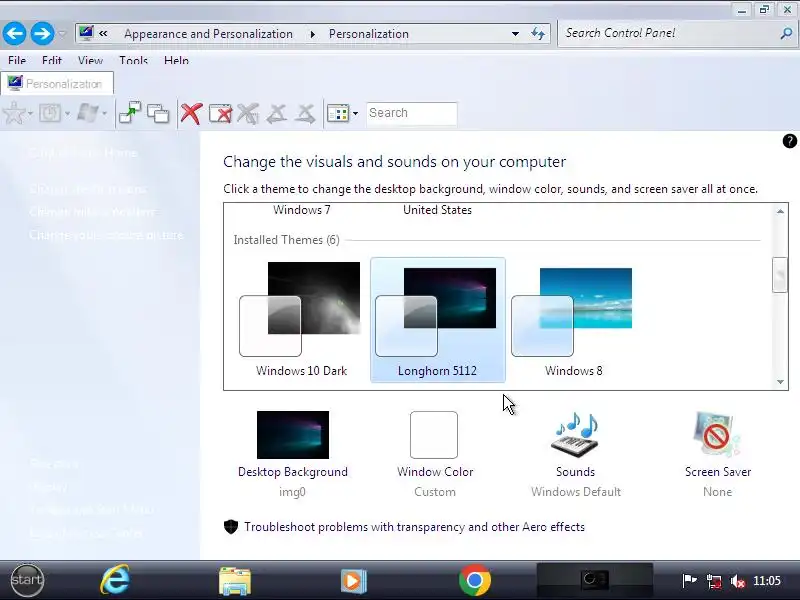Open the Tools menu

133,60
